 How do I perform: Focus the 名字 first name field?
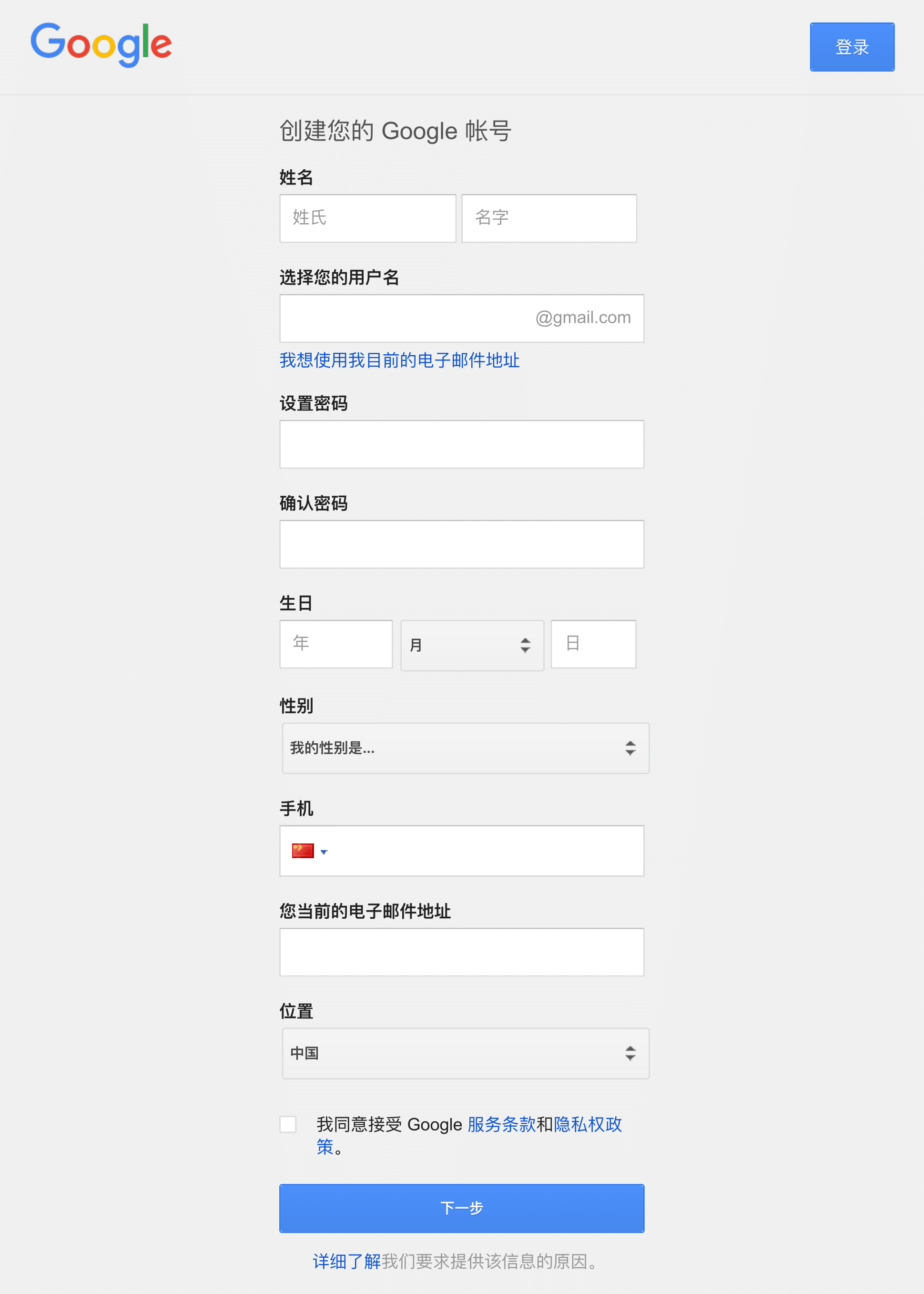click(548, 218)
